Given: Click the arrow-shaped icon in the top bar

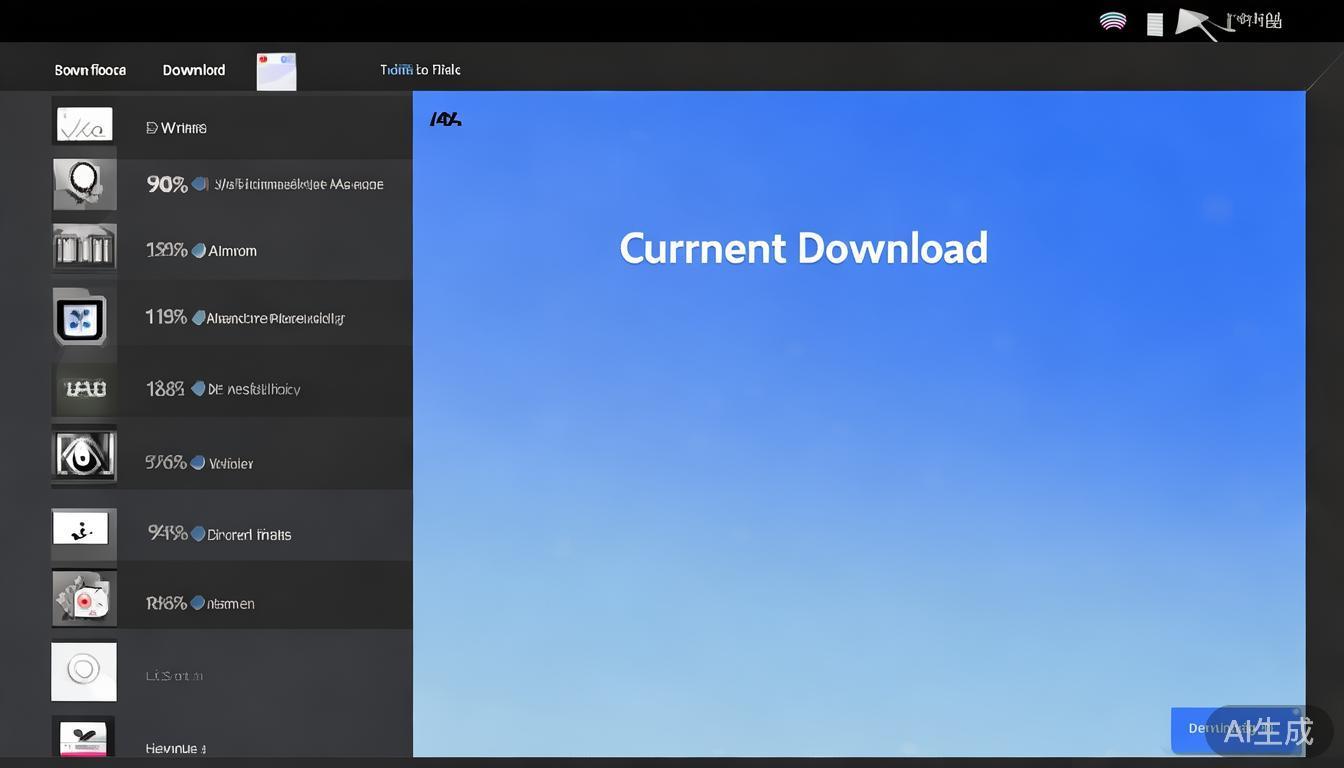Looking at the screenshot, I should point(1195,23).
